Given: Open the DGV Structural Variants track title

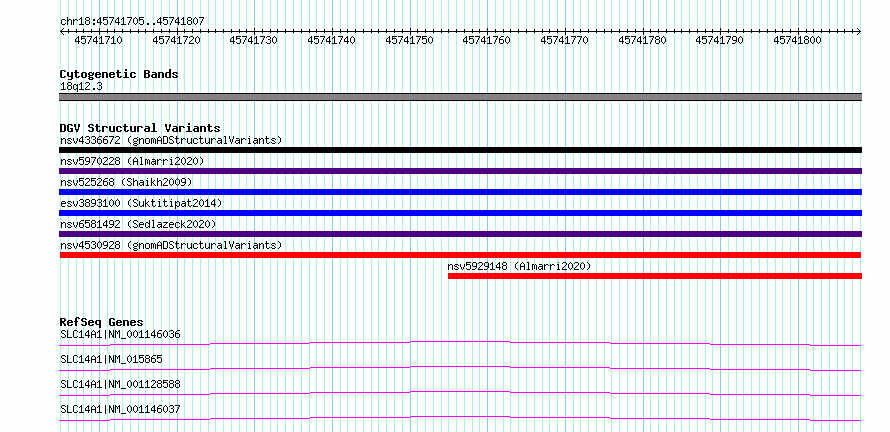Looking at the screenshot, I should coord(140,128).
